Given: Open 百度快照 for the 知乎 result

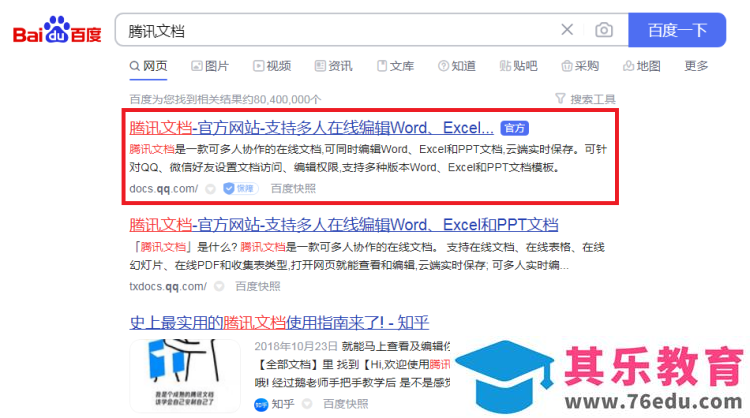Looking at the screenshot, I should tap(346, 404).
